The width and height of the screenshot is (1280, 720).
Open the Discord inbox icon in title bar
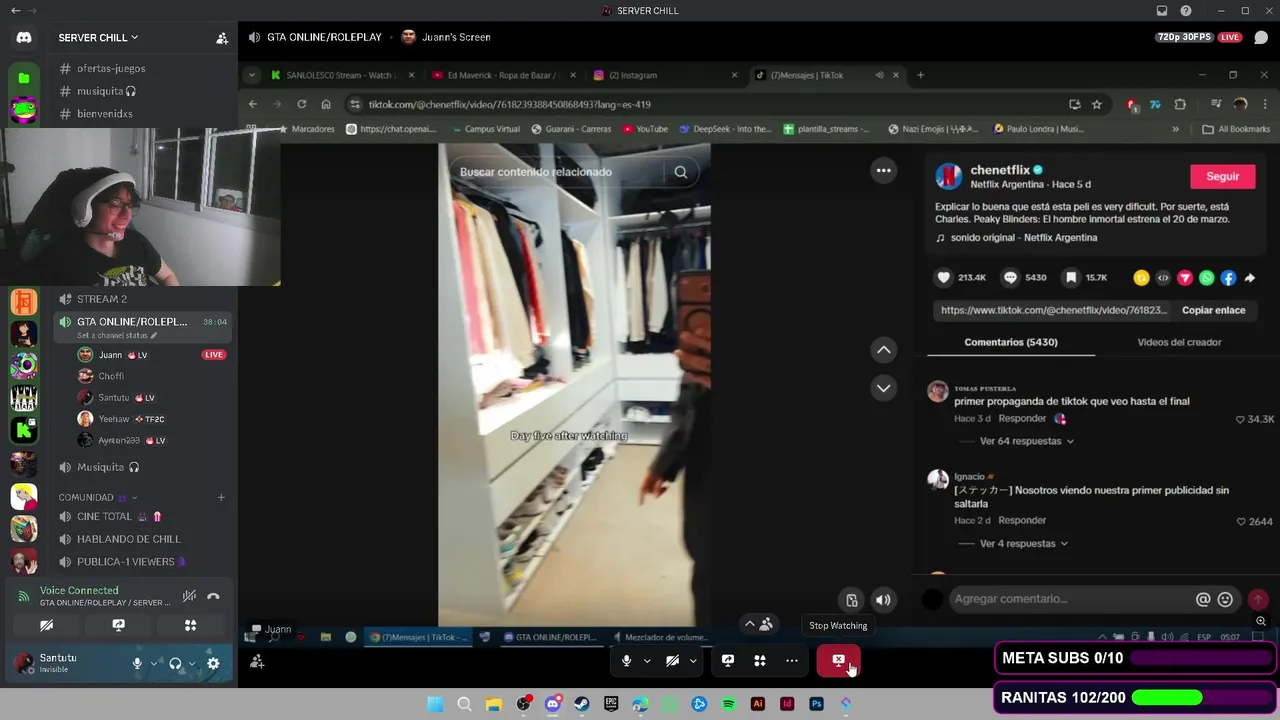tap(1161, 11)
